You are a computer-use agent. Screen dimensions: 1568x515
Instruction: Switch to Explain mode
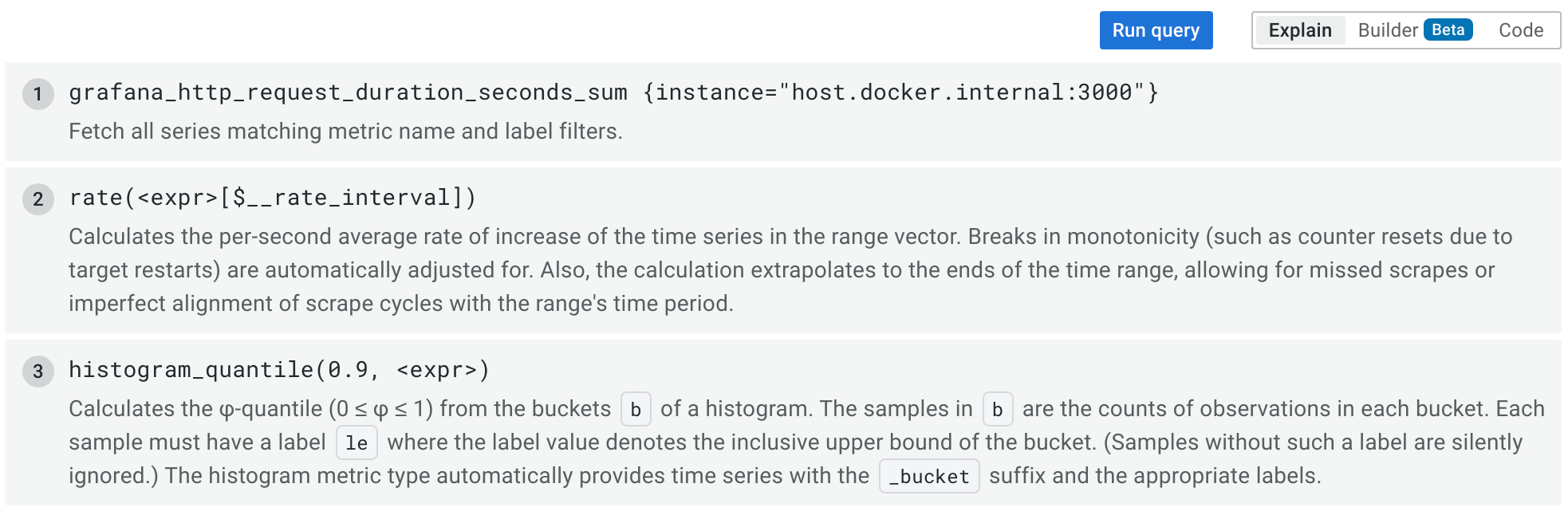coord(1299,30)
